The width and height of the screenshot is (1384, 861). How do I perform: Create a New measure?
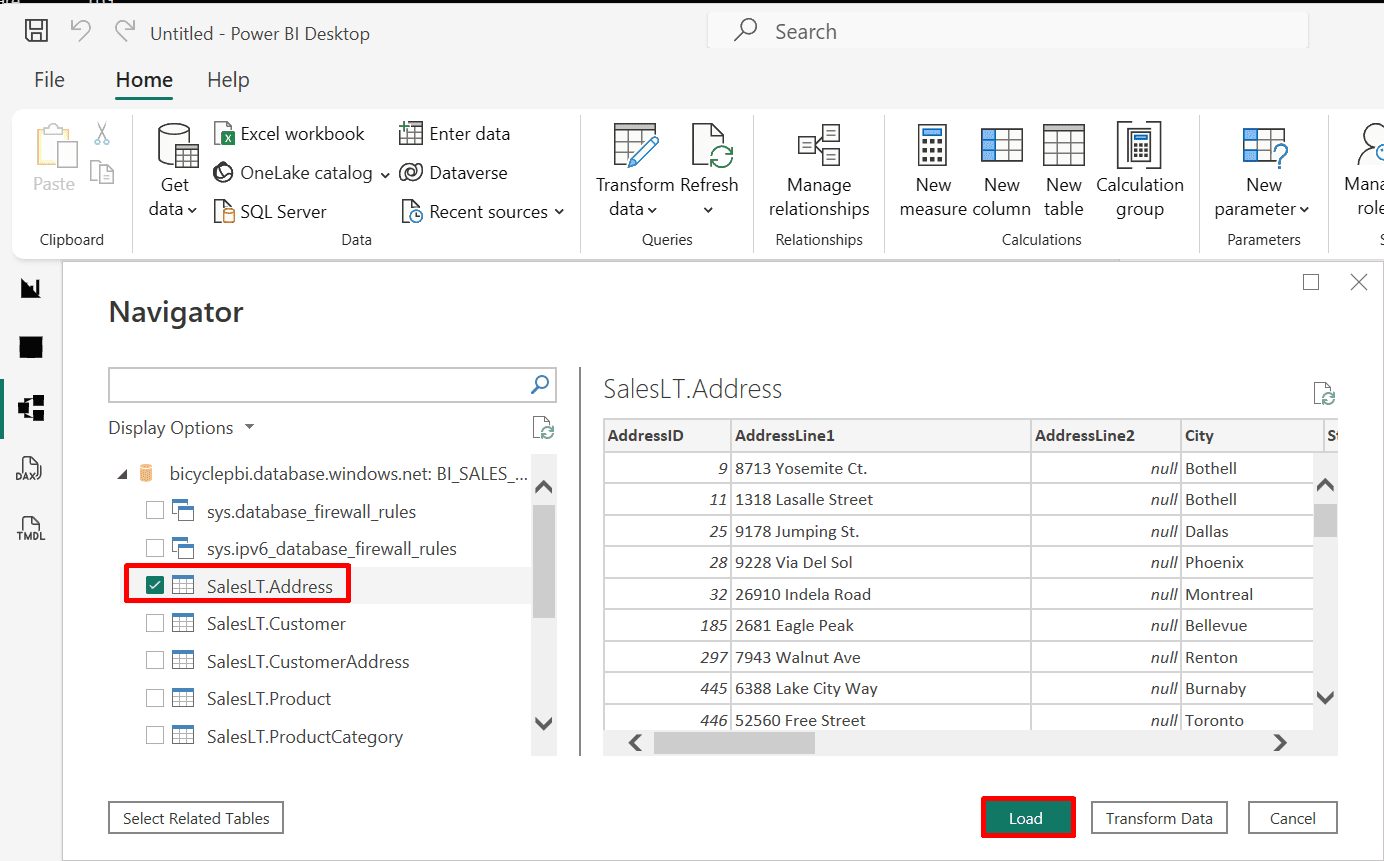932,170
